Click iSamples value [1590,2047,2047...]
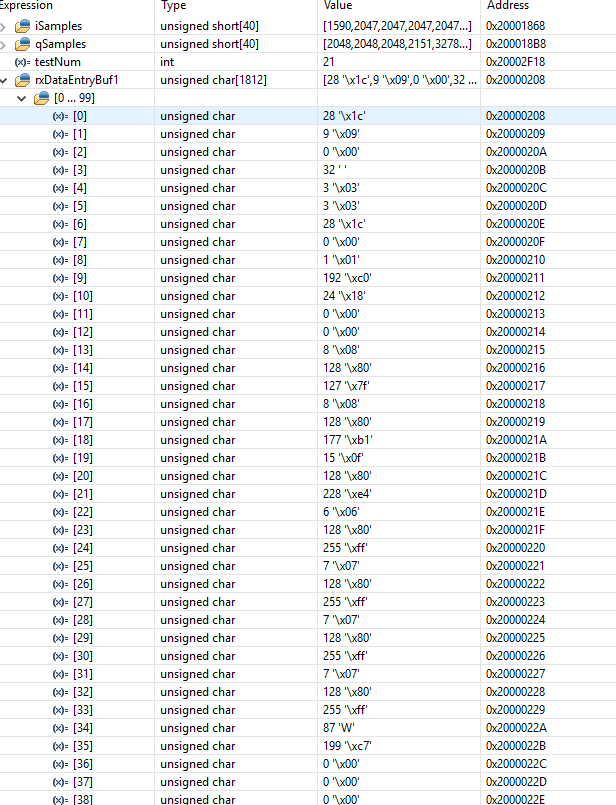Viewport: 616px width, 805px height. [397, 26]
